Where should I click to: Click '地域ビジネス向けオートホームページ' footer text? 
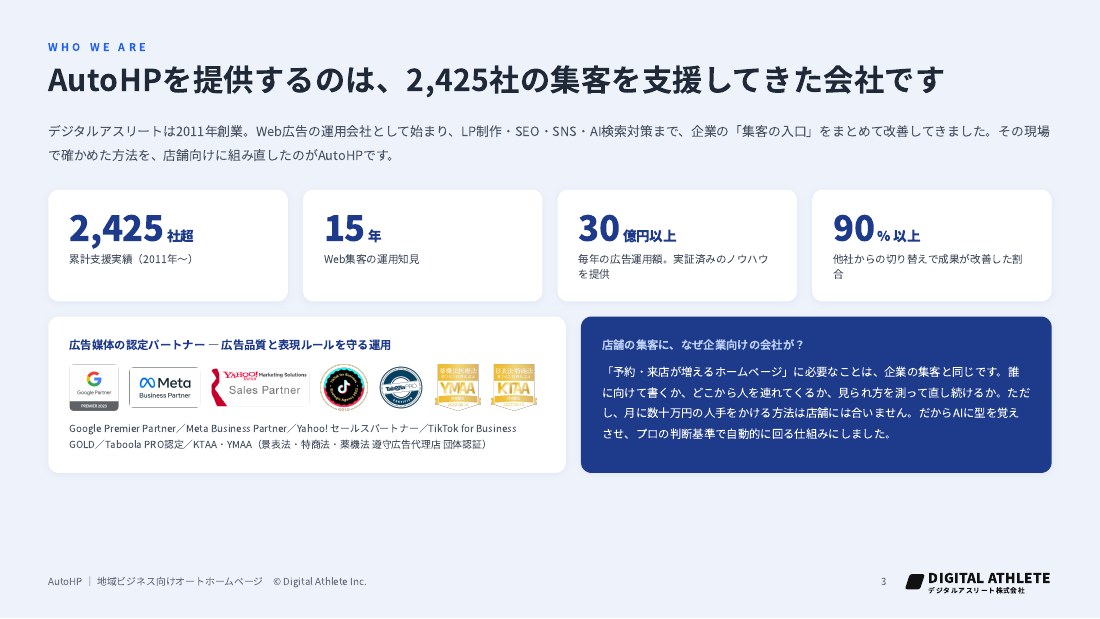(180, 581)
